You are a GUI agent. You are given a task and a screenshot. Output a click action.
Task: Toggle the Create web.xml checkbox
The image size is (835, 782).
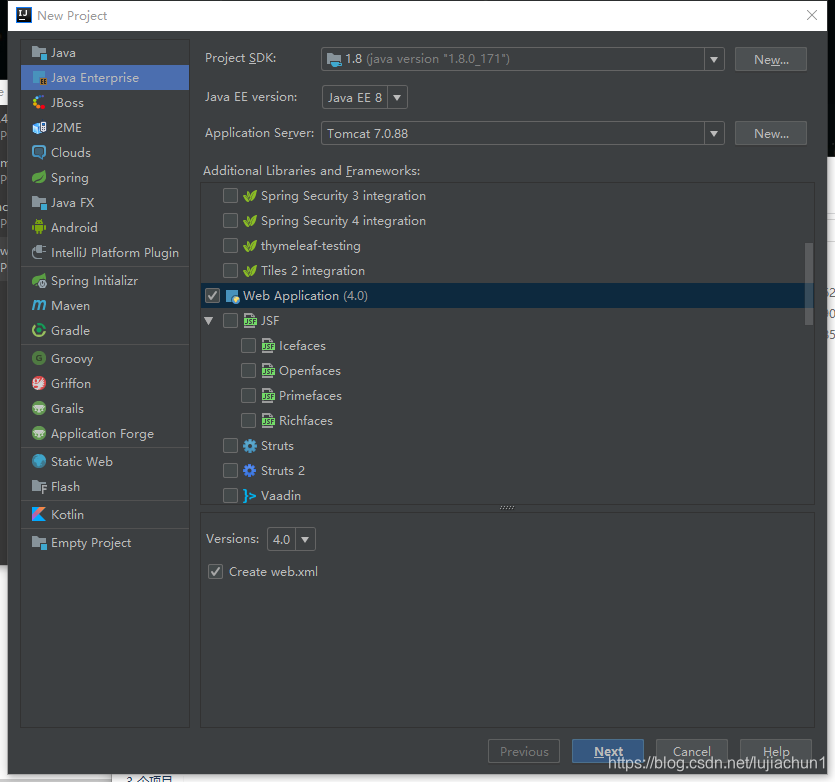pyautogui.click(x=215, y=572)
